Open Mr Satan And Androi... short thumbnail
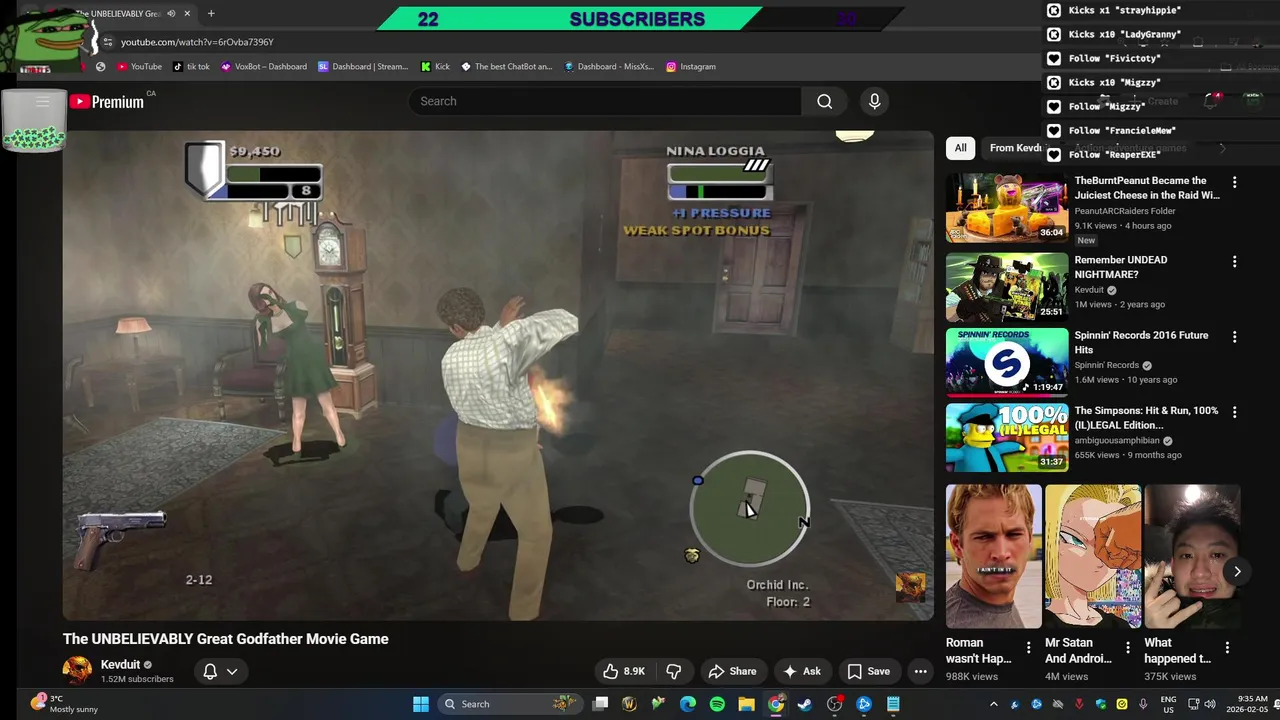The image size is (1280, 720). [1092, 557]
